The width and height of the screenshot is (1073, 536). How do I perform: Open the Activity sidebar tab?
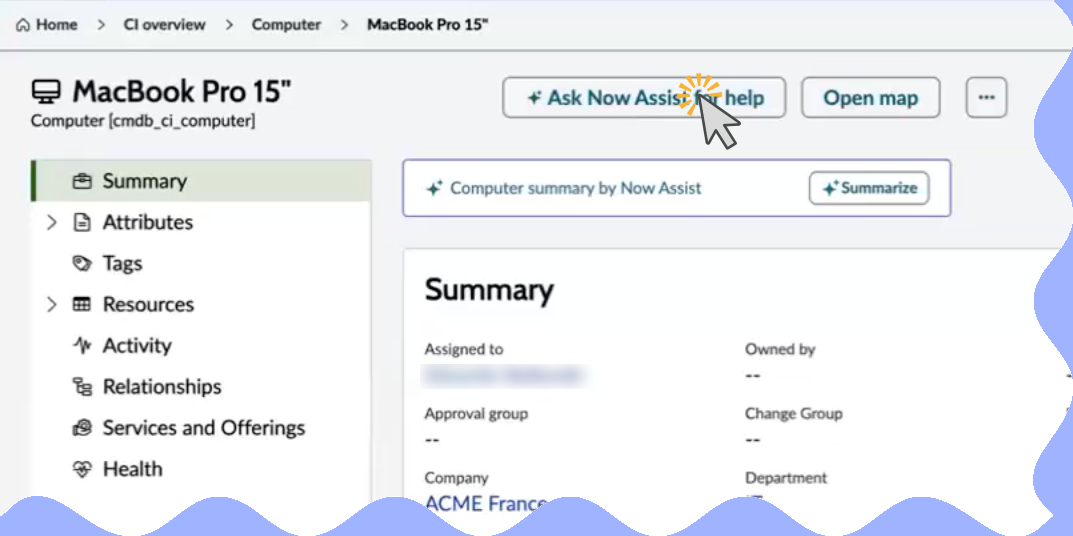click(202, 346)
